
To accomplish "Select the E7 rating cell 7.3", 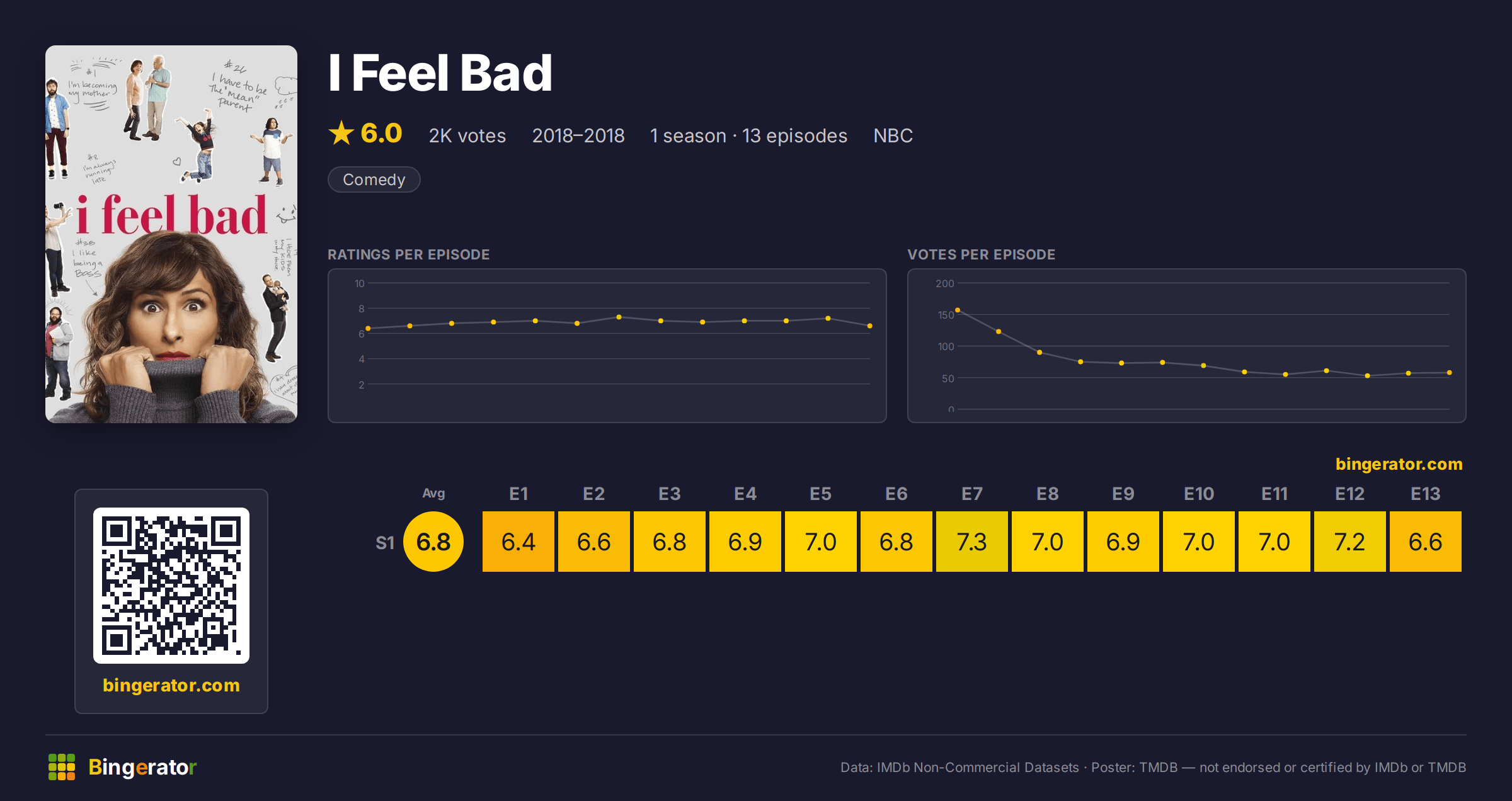I will click(x=972, y=542).
